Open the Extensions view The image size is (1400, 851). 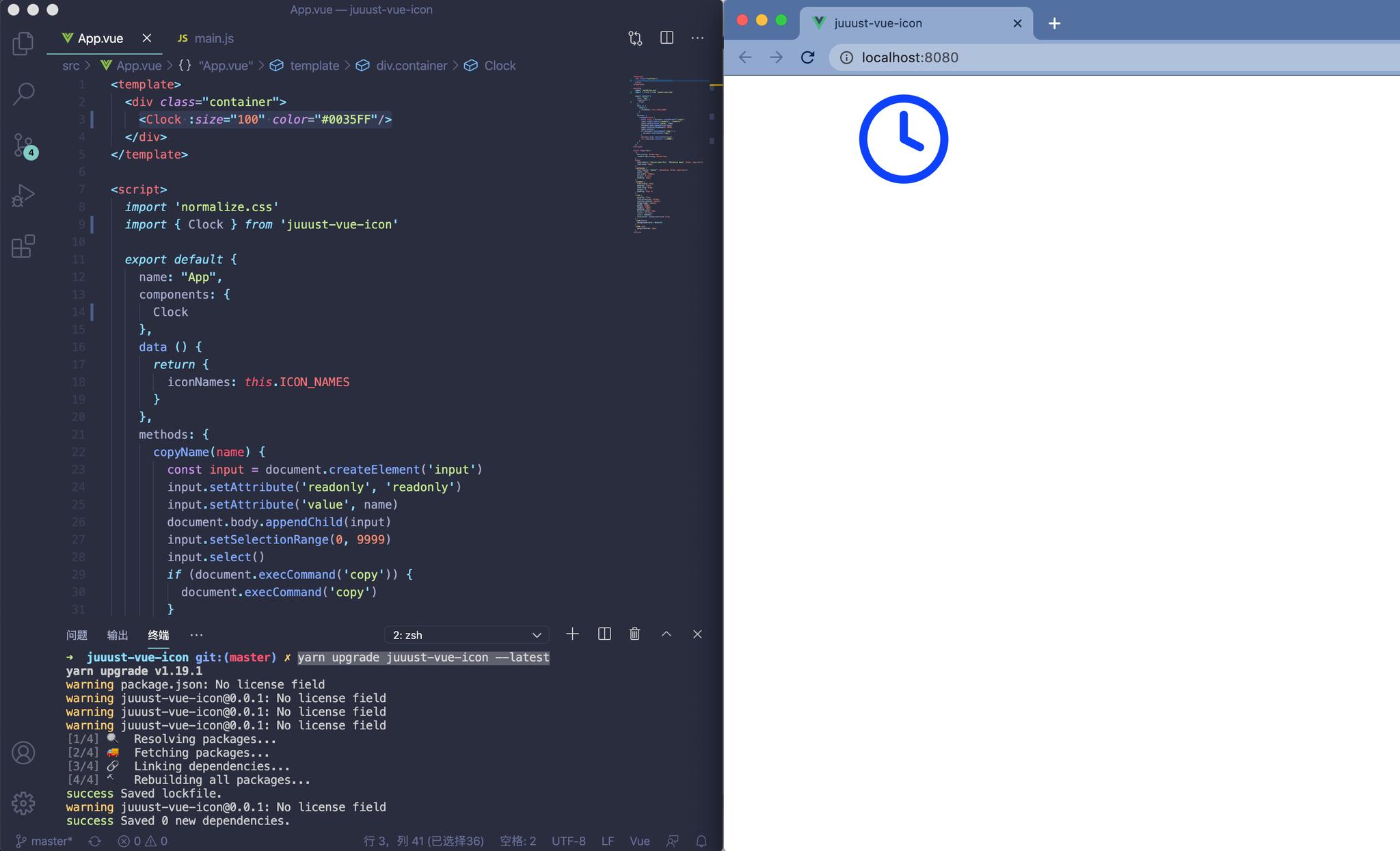[x=23, y=247]
